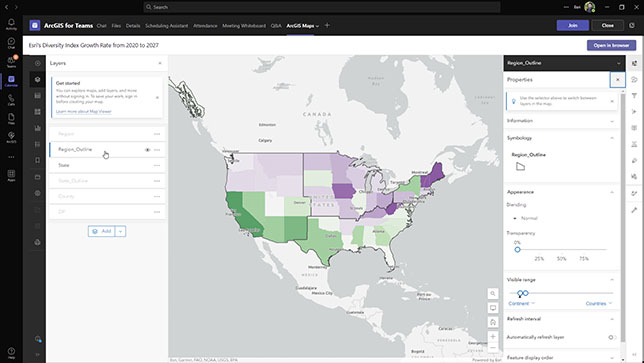
Task: Expand the dark toolbar with double chevron
Action: (x=37, y=354)
